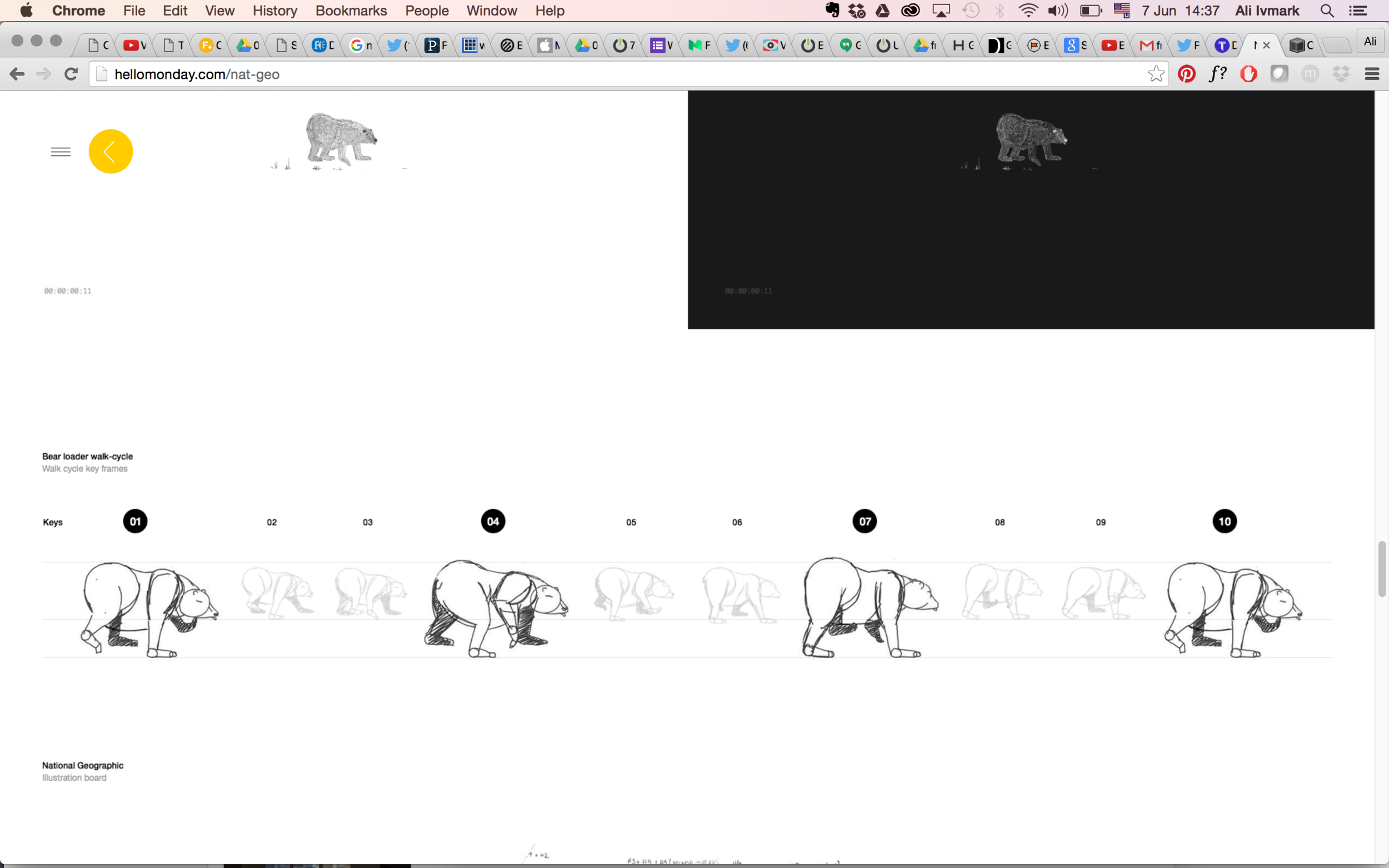The width and height of the screenshot is (1389, 868).
Task: Click the faded bear sketch under frame 03
Action: click(371, 593)
